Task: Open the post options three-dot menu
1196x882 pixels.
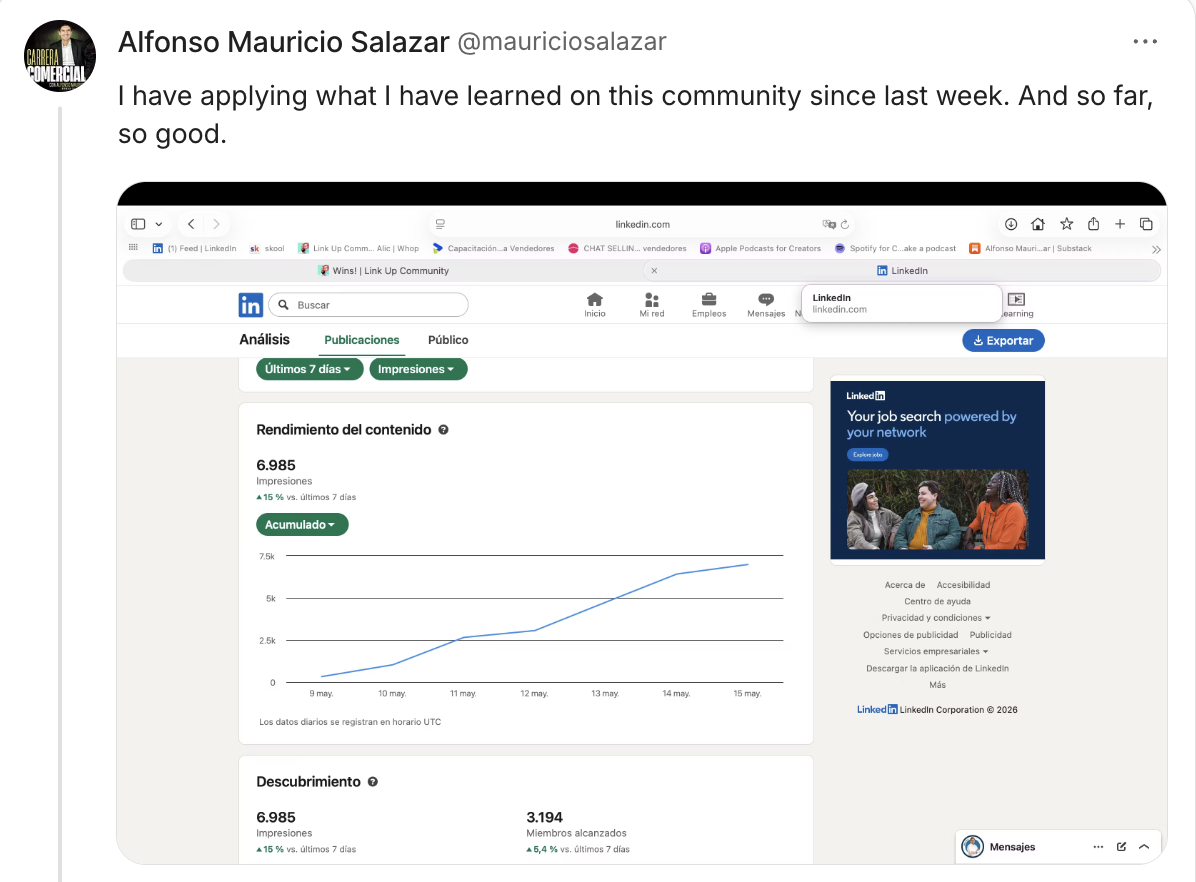Action: coord(1145,42)
